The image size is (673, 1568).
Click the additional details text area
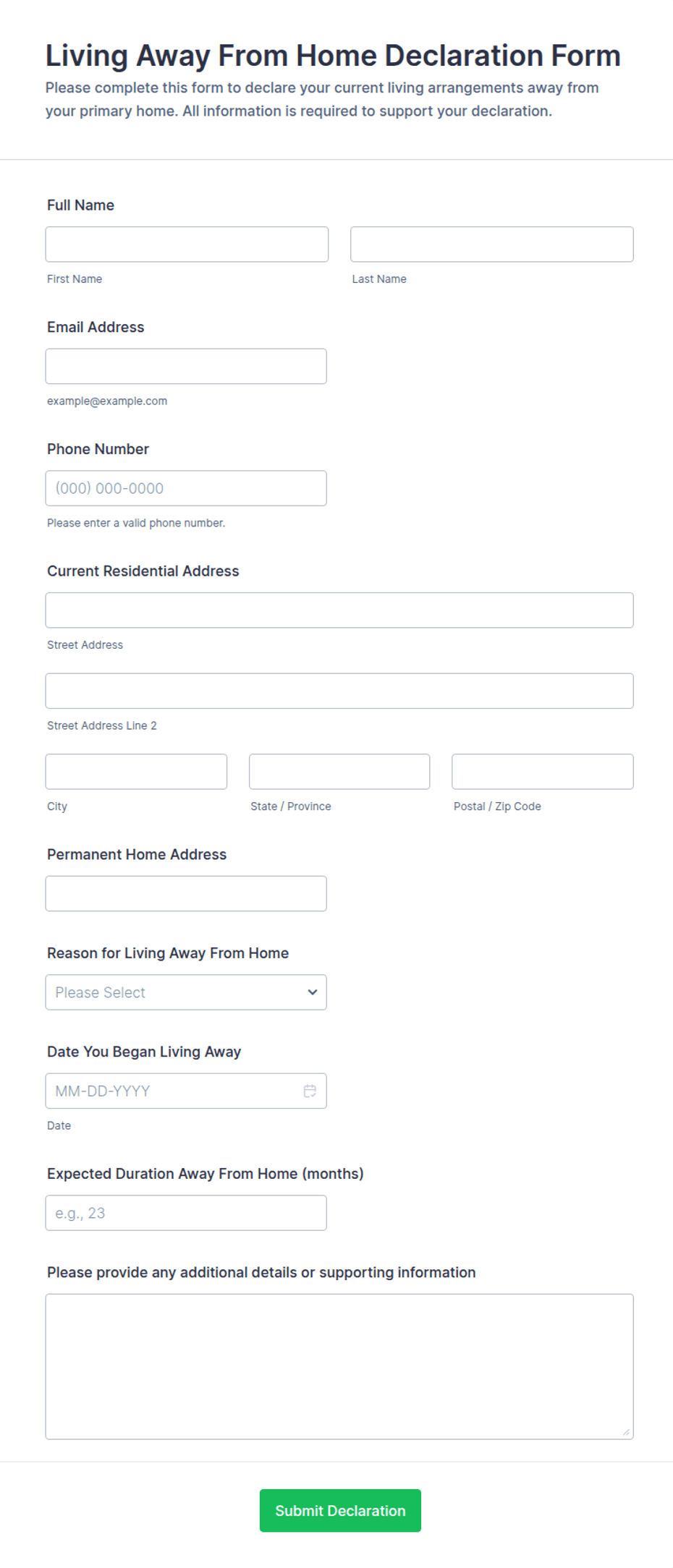tap(339, 1367)
